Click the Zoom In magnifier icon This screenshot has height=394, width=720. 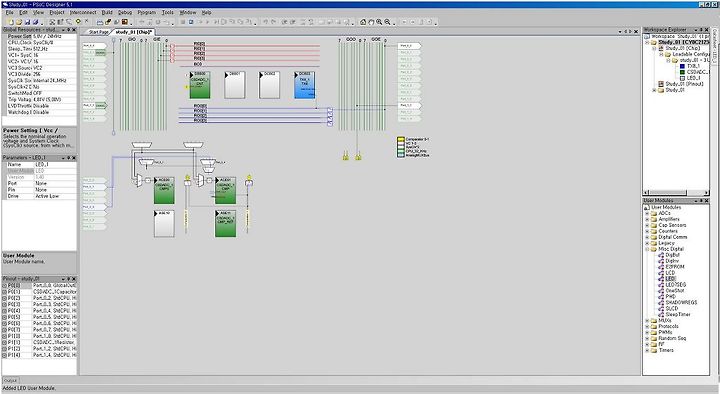tap(379, 22)
